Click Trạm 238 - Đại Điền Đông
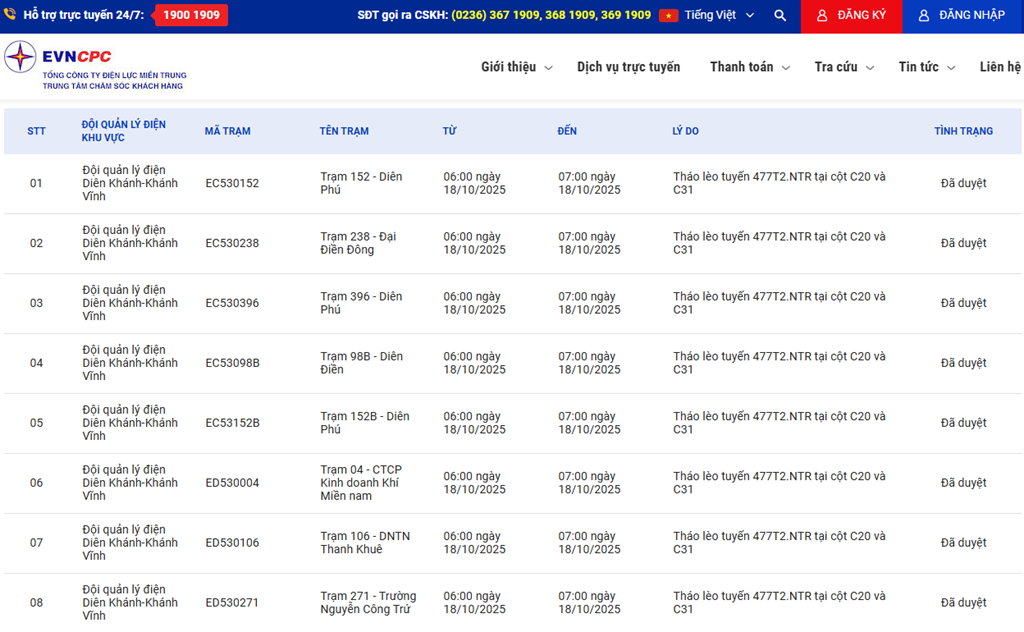1024x632 pixels. click(358, 243)
